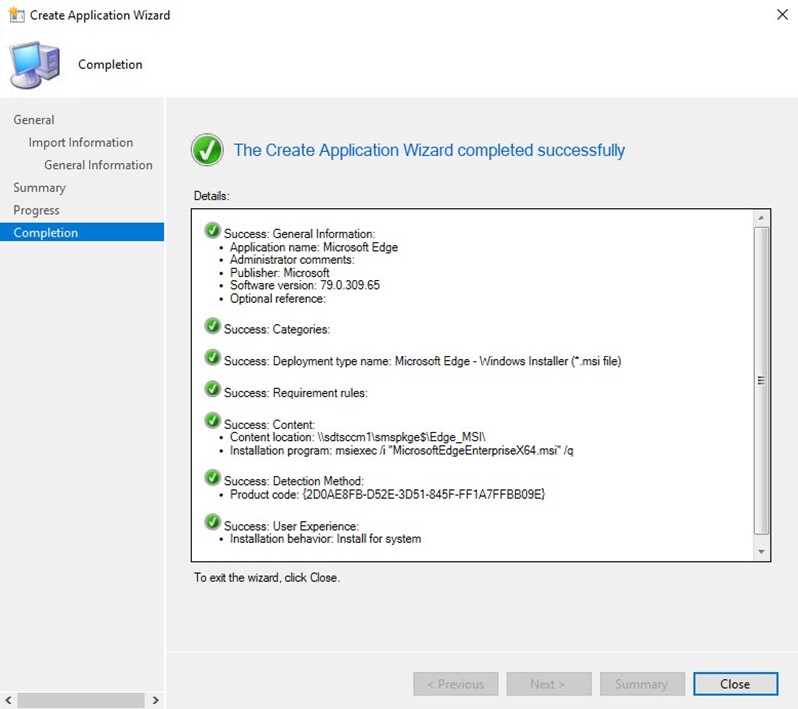This screenshot has height=709, width=798.
Task: Select the General step in sidebar
Action: click(34, 120)
